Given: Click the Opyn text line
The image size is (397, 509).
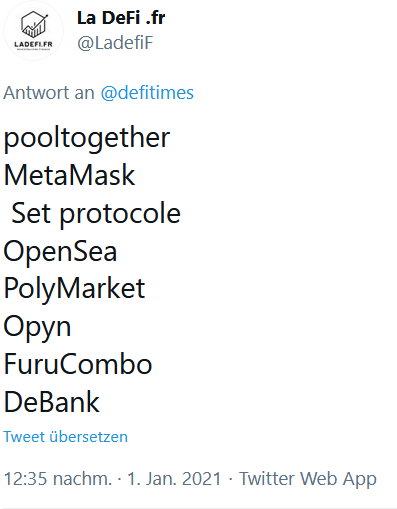Looking at the screenshot, I should pyautogui.click(x=37, y=327).
